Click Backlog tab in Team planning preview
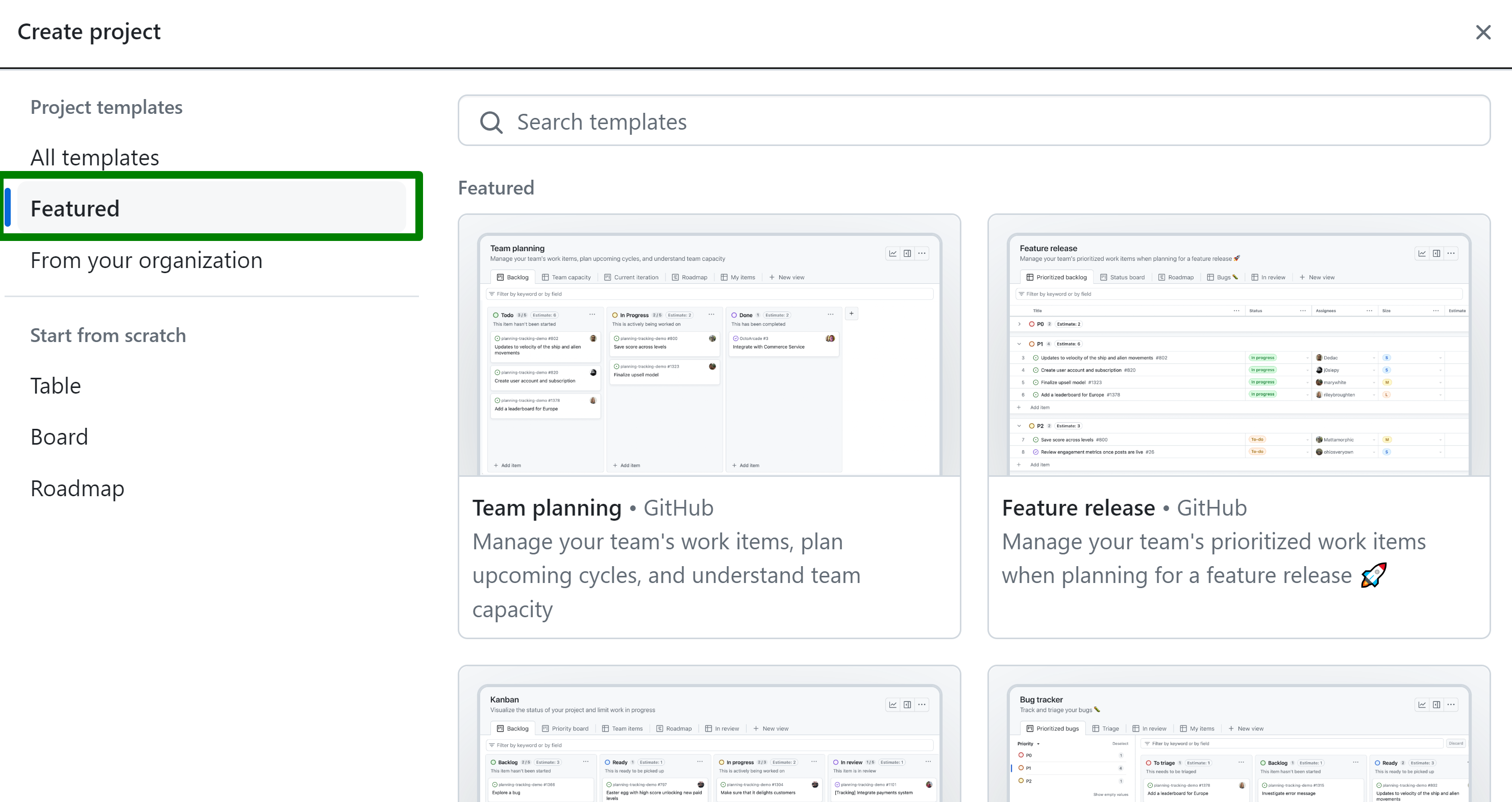 tap(512, 277)
